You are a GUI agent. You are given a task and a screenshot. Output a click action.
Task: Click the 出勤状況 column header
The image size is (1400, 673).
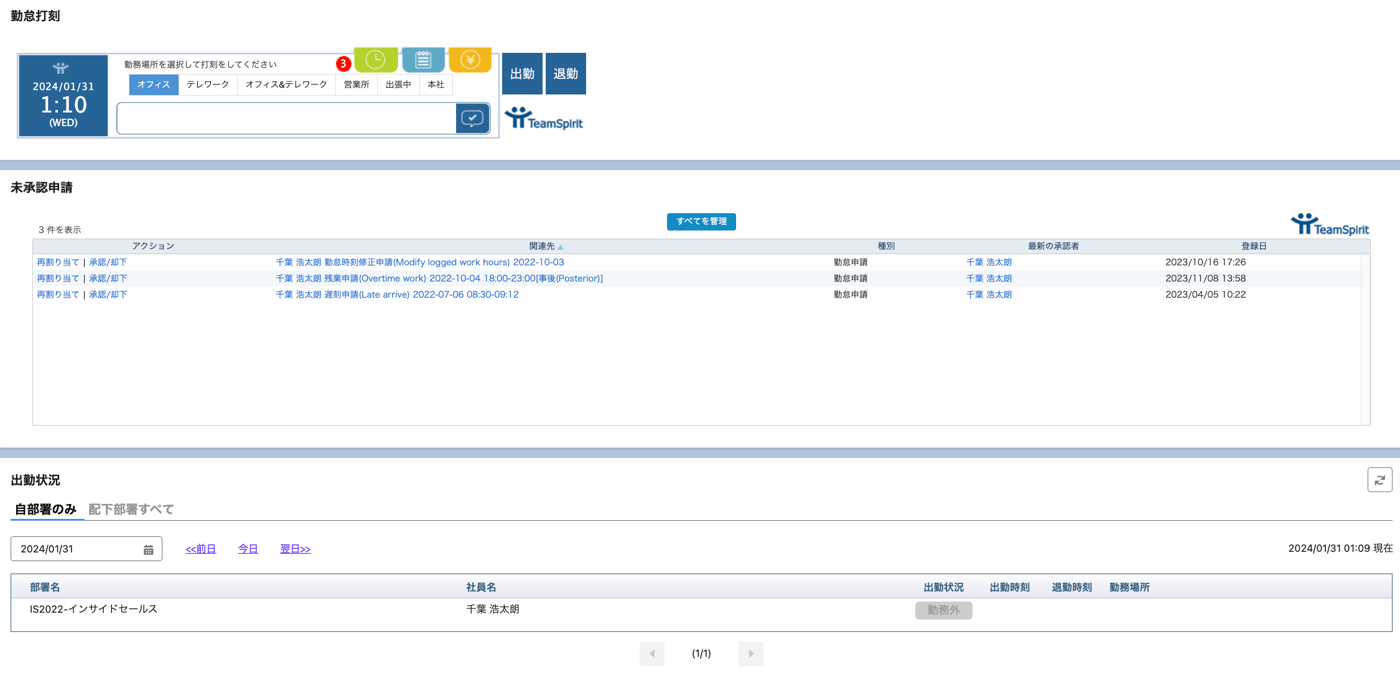(943, 588)
